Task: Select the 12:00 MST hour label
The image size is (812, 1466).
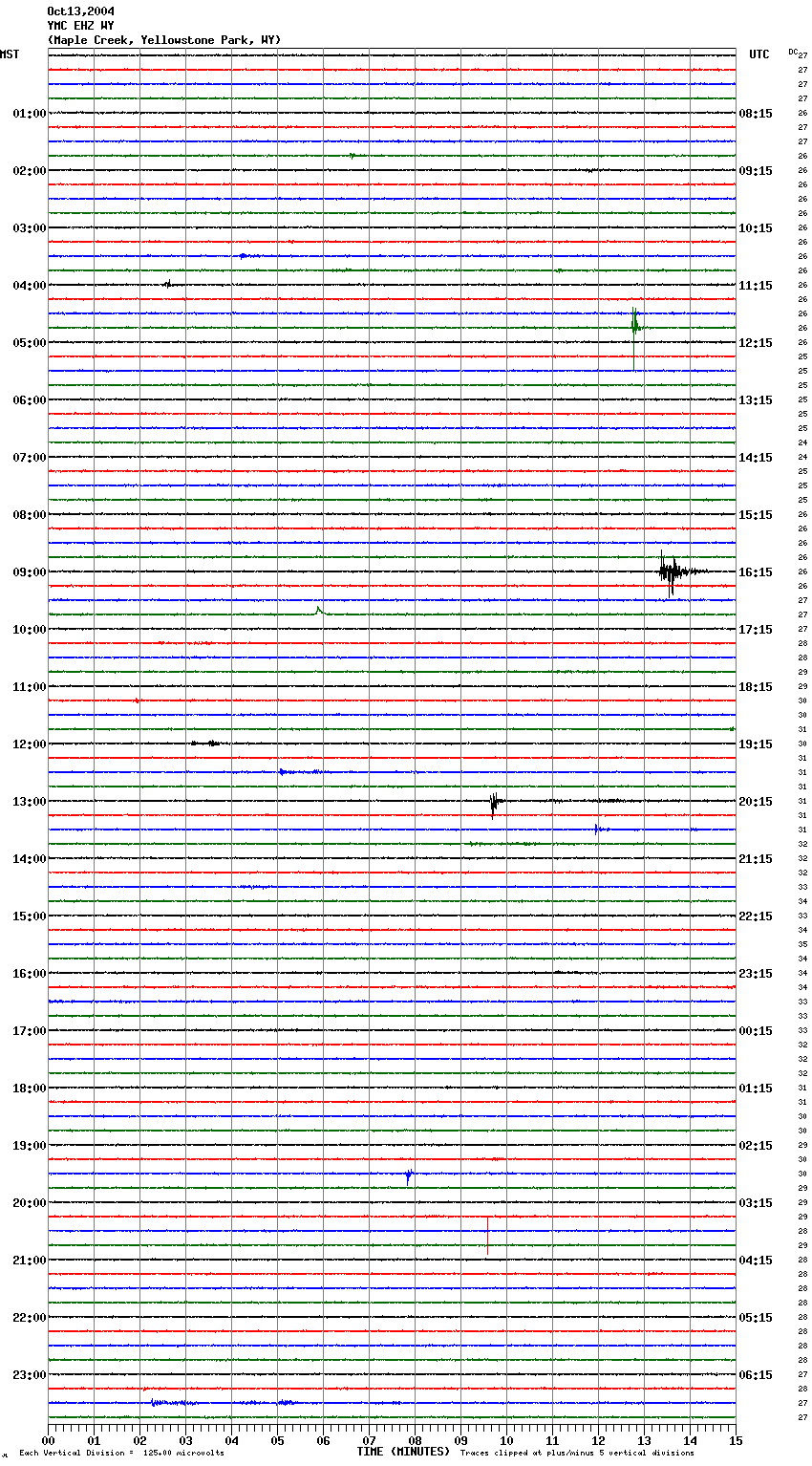Action: (x=30, y=744)
